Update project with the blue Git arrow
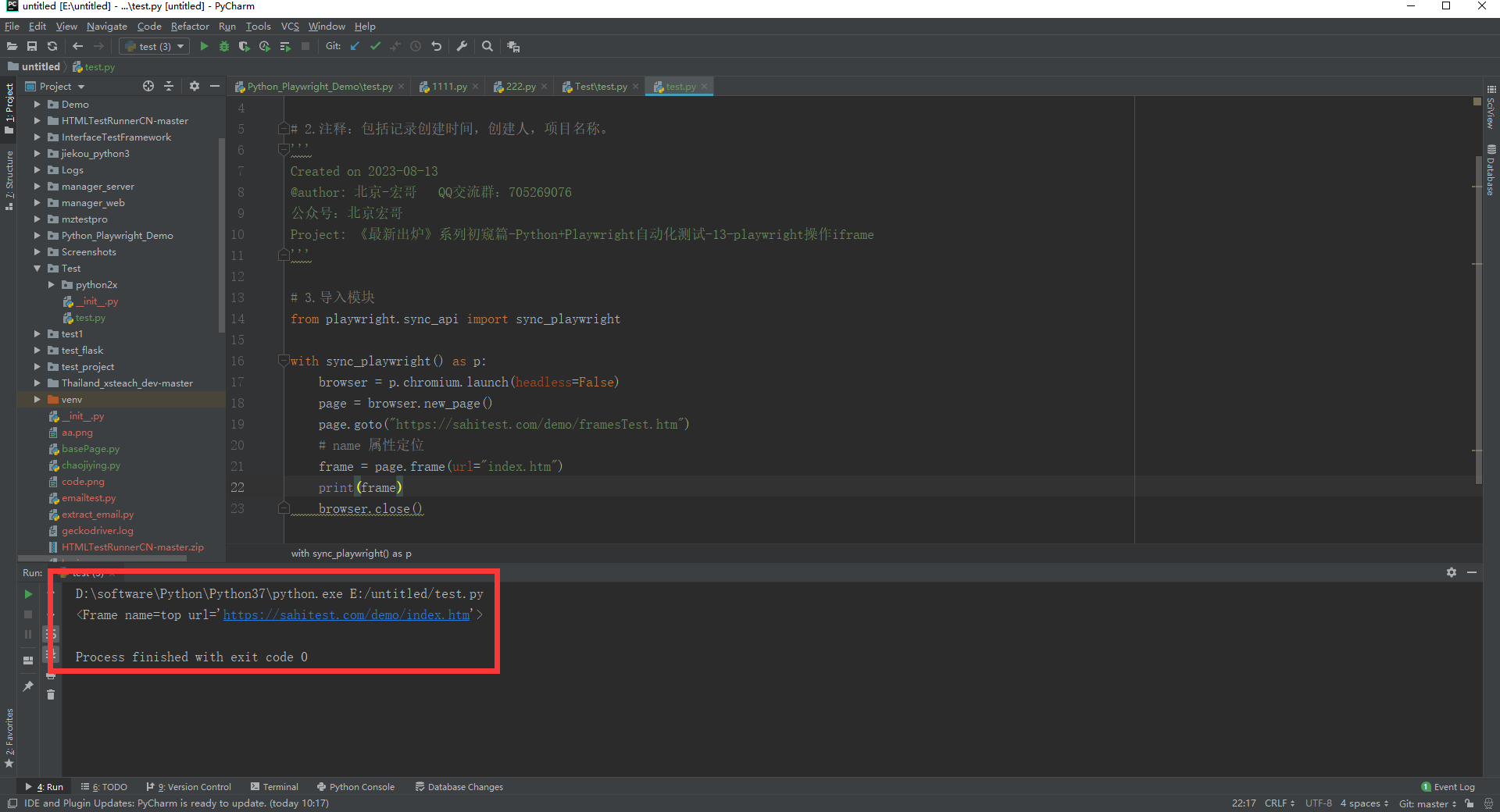This screenshot has height=812, width=1500. point(355,46)
